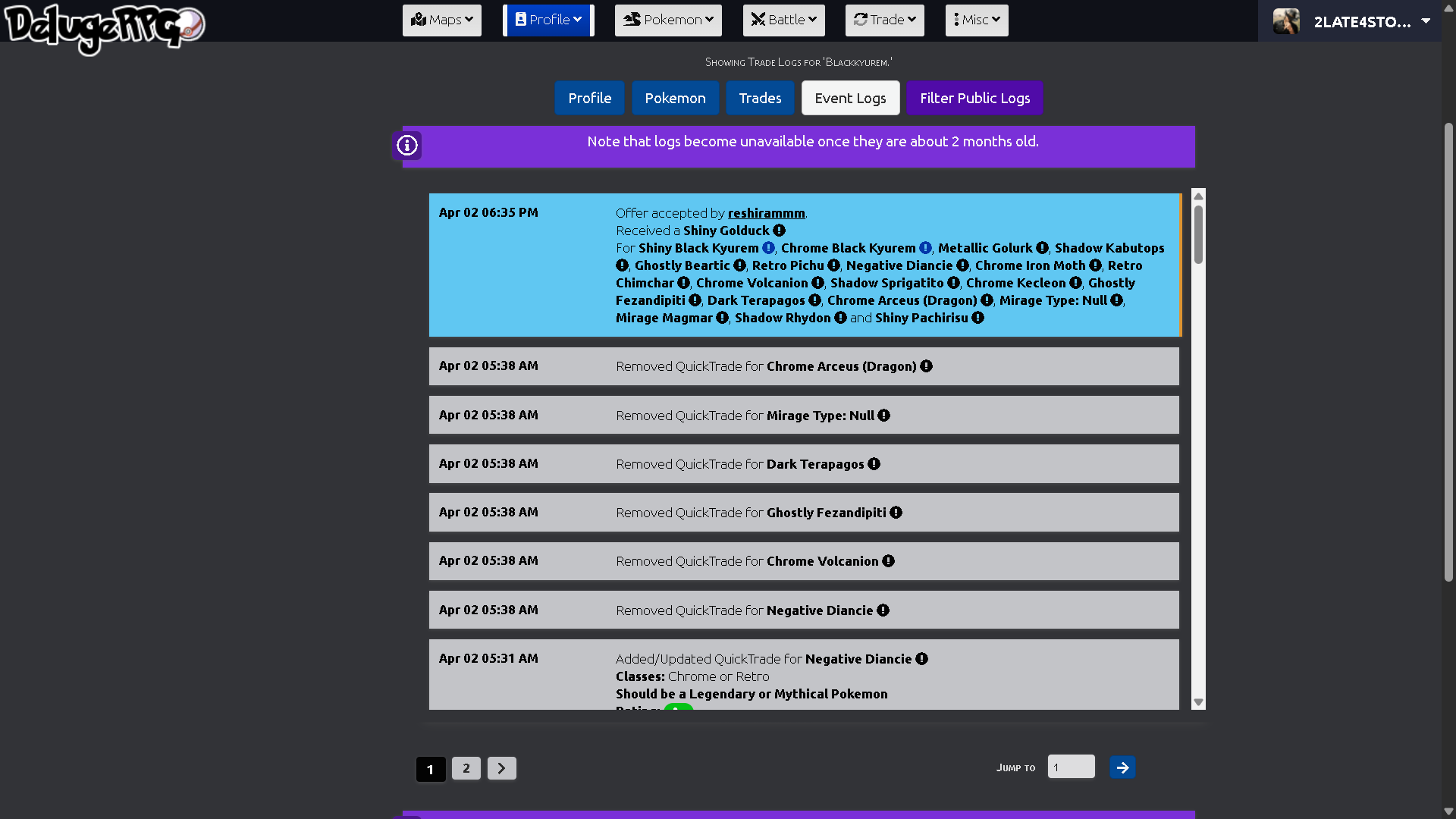Go to page 1 of logs
The height and width of the screenshot is (819, 1456).
pyautogui.click(x=431, y=769)
